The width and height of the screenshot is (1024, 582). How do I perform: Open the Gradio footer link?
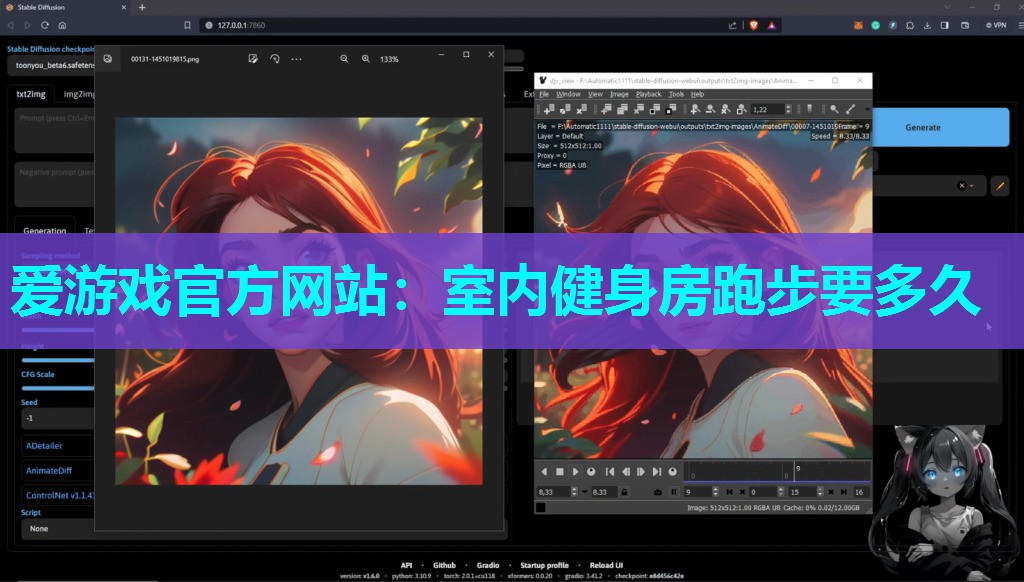(488, 565)
